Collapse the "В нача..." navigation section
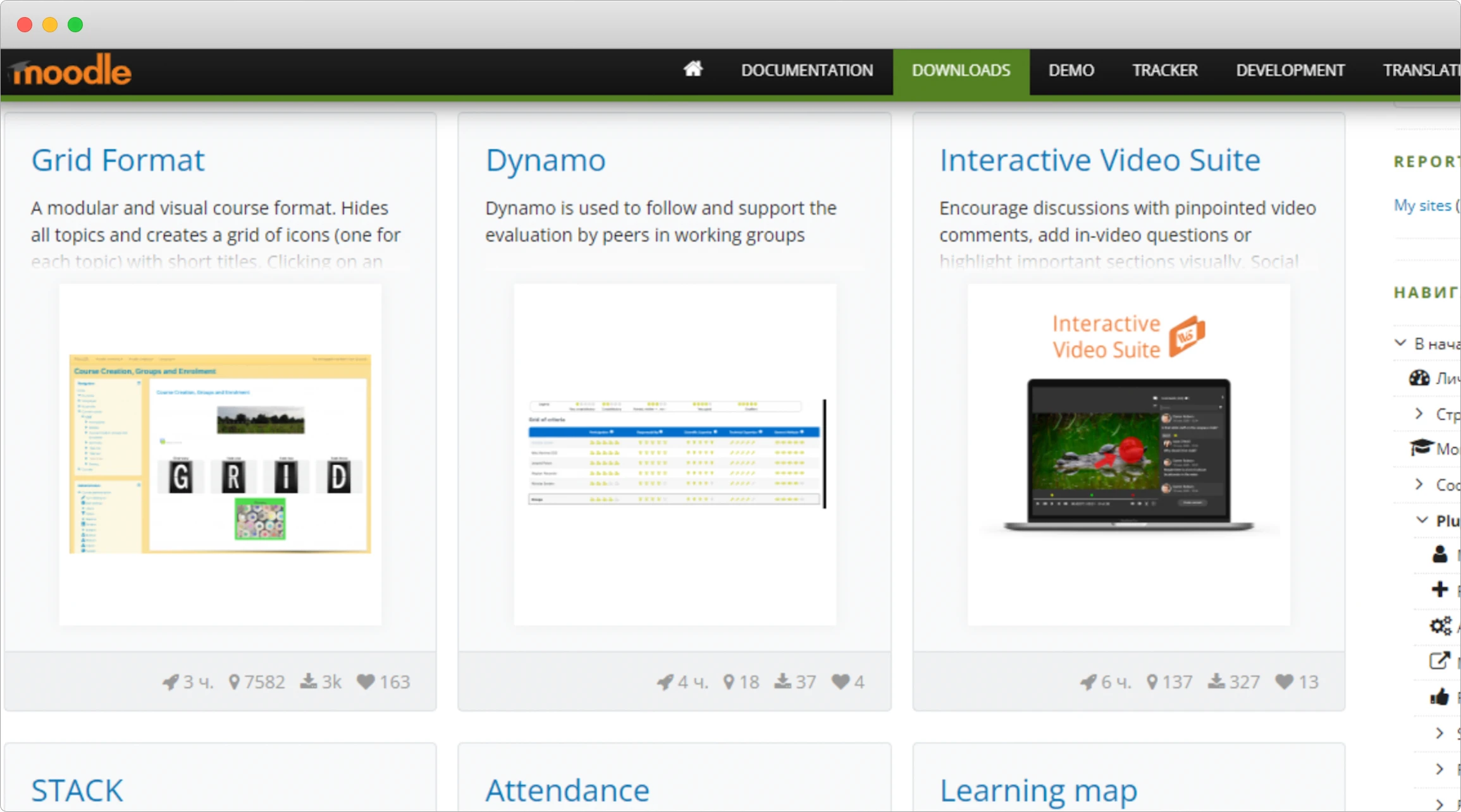Viewport: 1461px width, 812px height. pos(1399,342)
